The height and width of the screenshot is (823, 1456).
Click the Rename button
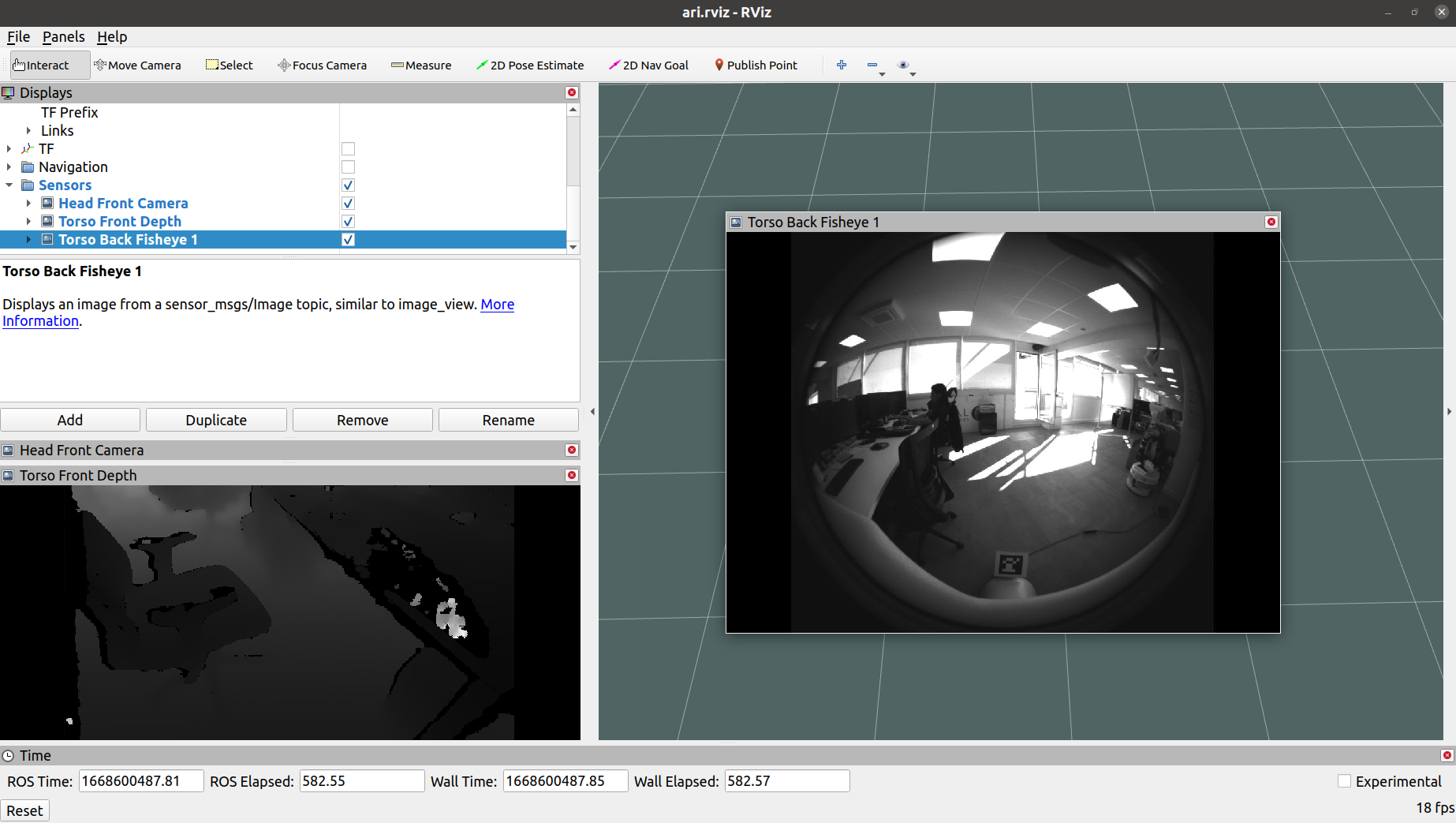point(509,420)
